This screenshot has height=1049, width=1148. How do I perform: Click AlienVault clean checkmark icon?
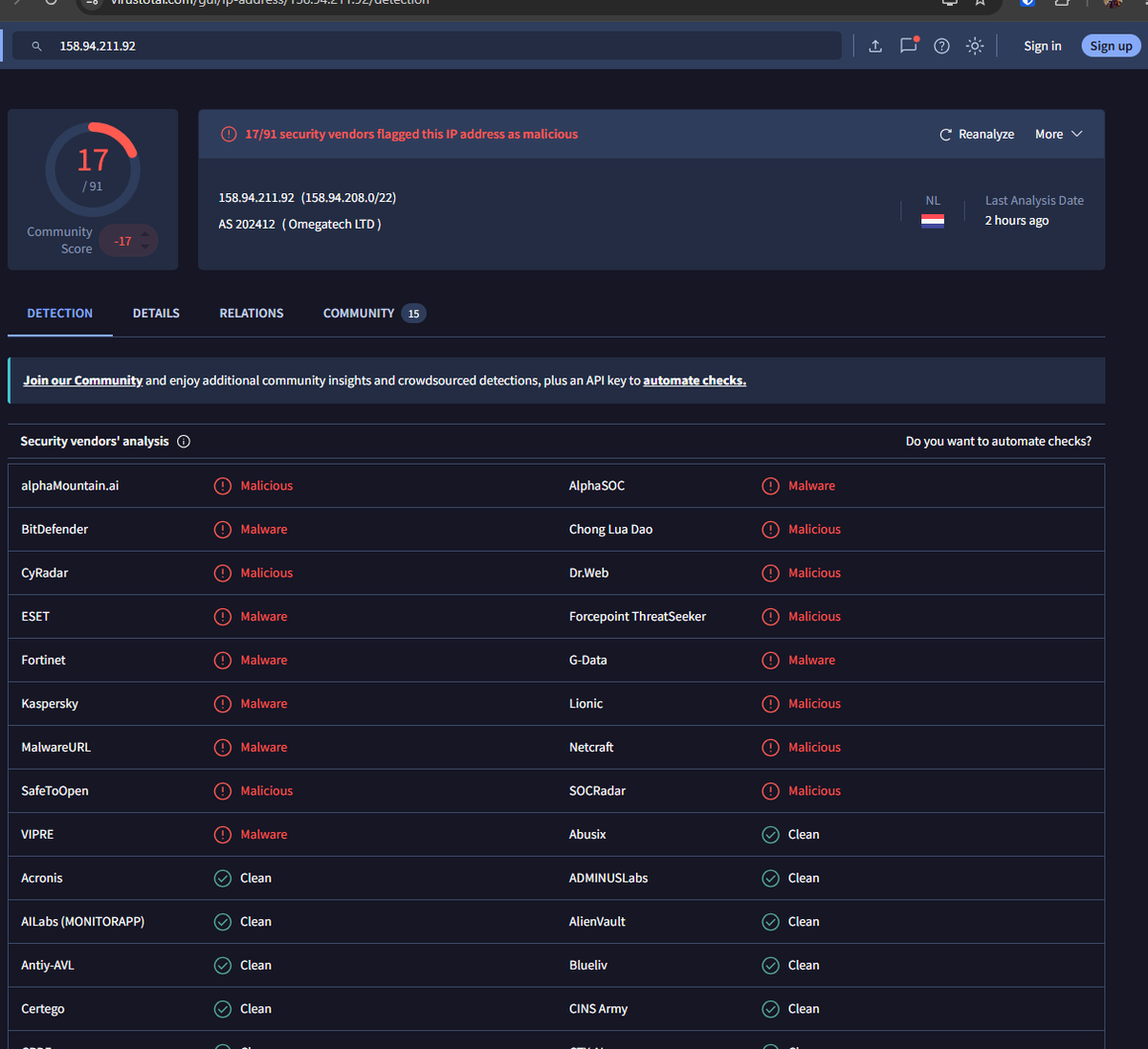pos(770,922)
